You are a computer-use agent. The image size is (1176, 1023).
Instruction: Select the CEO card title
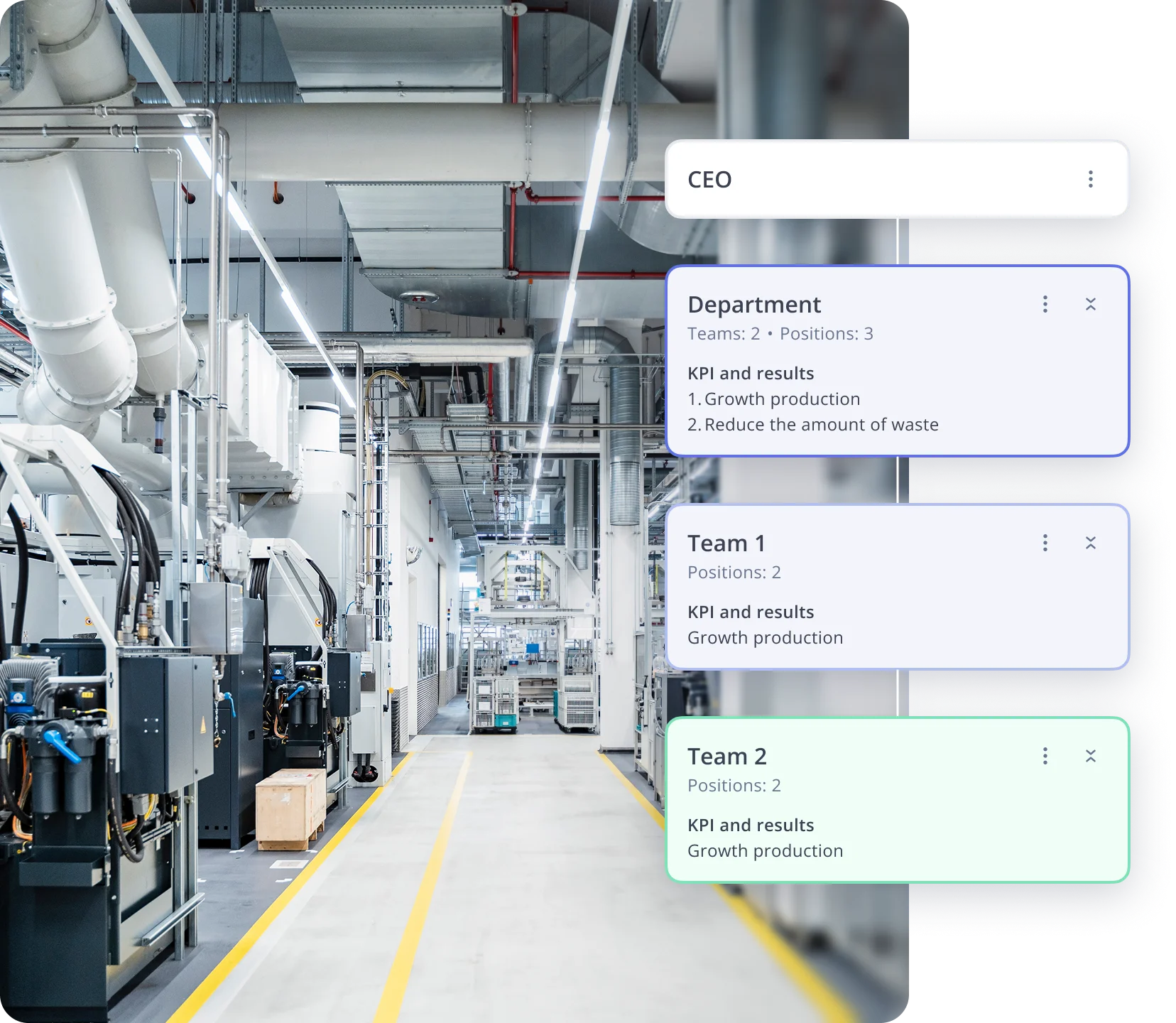[709, 180]
